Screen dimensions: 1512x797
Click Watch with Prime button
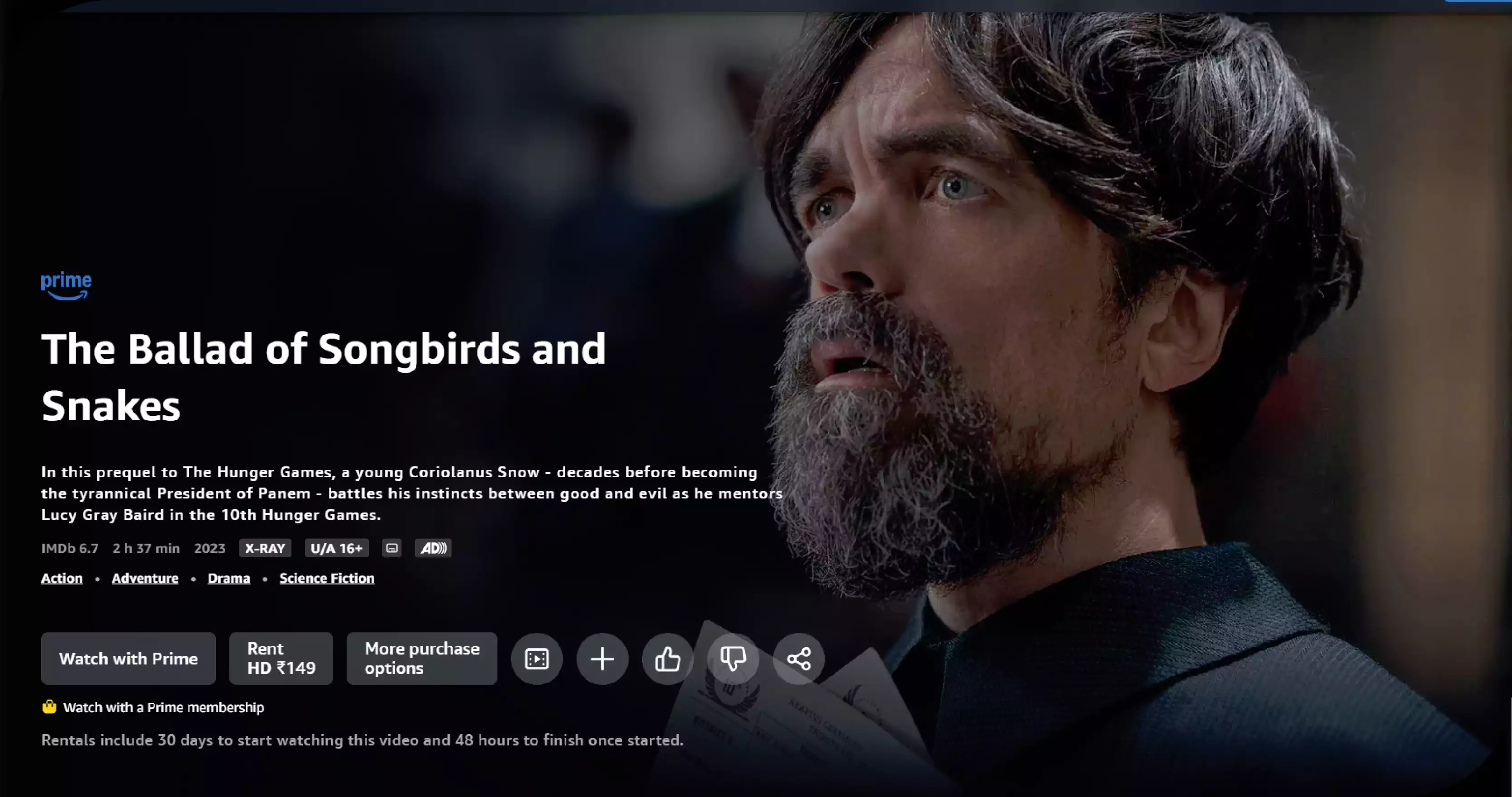(128, 658)
